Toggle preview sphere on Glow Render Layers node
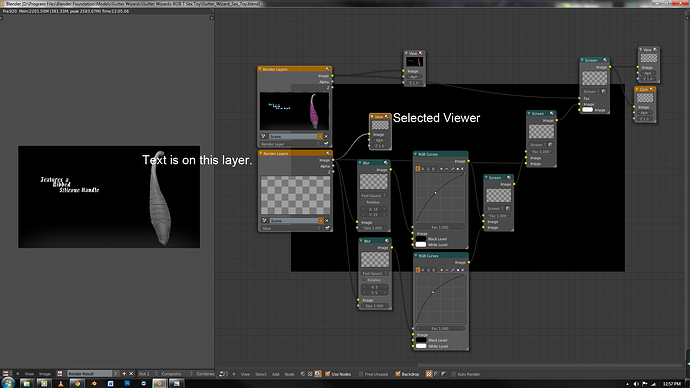690x388 pixels. tap(328, 153)
